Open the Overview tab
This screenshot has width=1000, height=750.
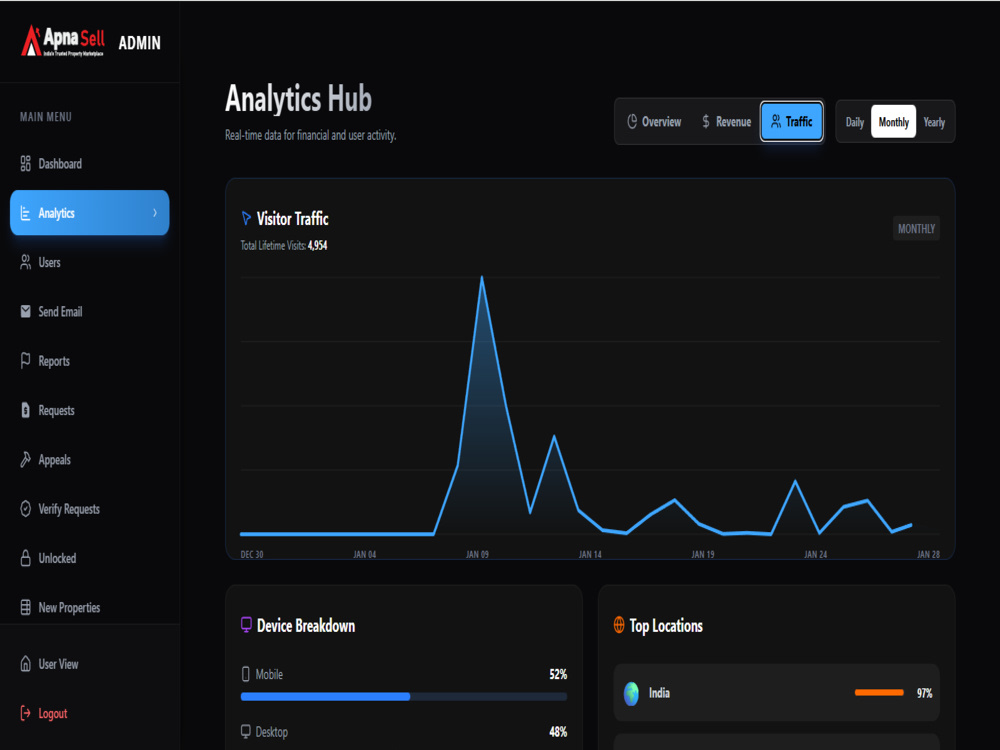coord(654,121)
